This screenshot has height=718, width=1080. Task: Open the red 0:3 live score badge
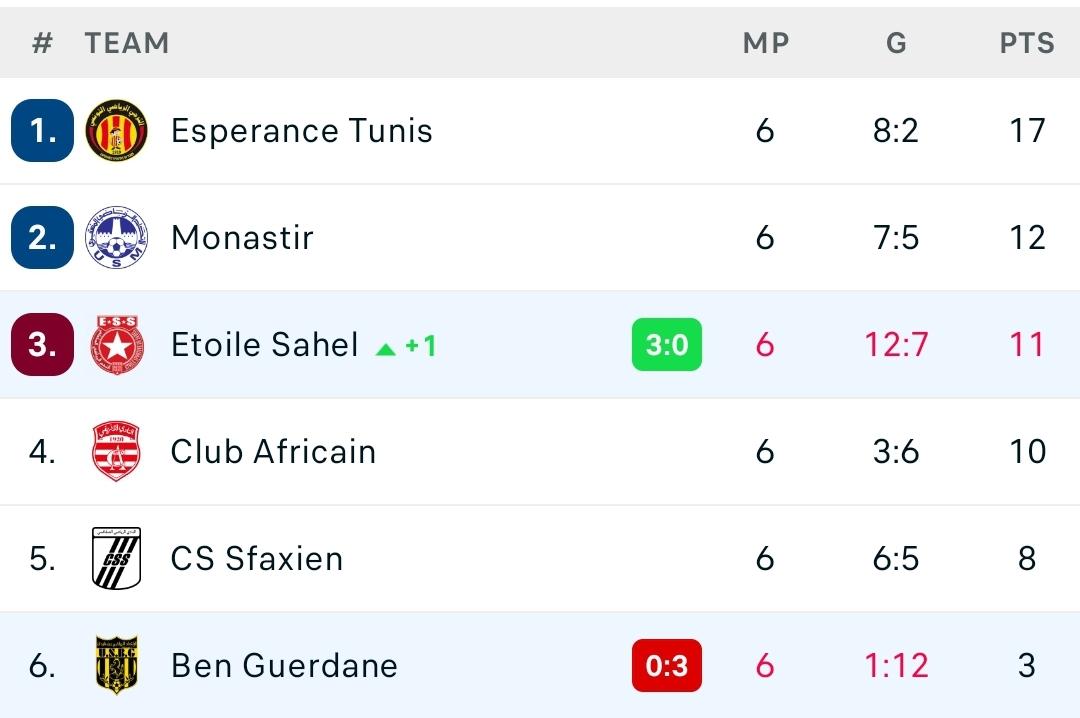click(667, 666)
